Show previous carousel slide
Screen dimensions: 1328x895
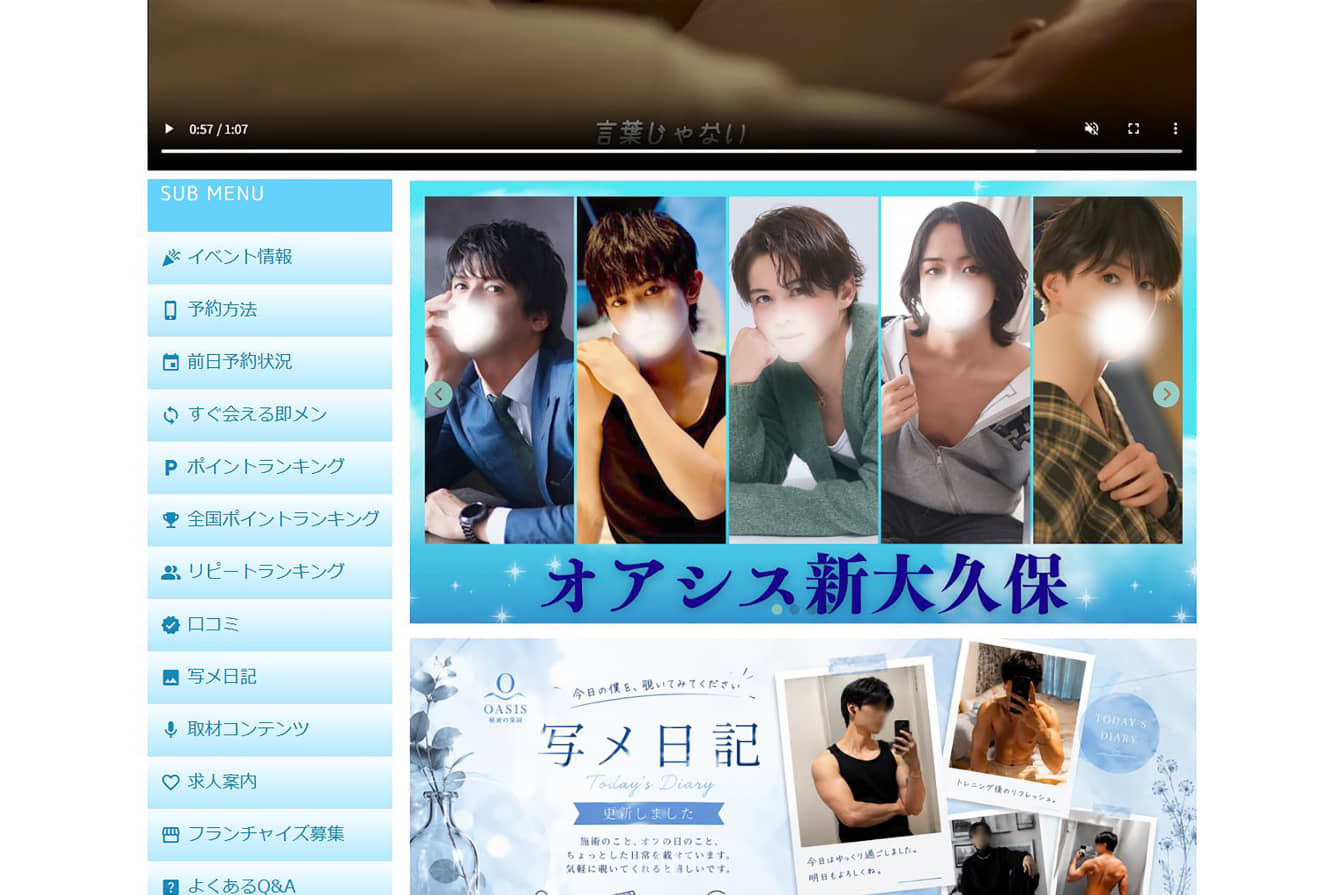pos(439,394)
